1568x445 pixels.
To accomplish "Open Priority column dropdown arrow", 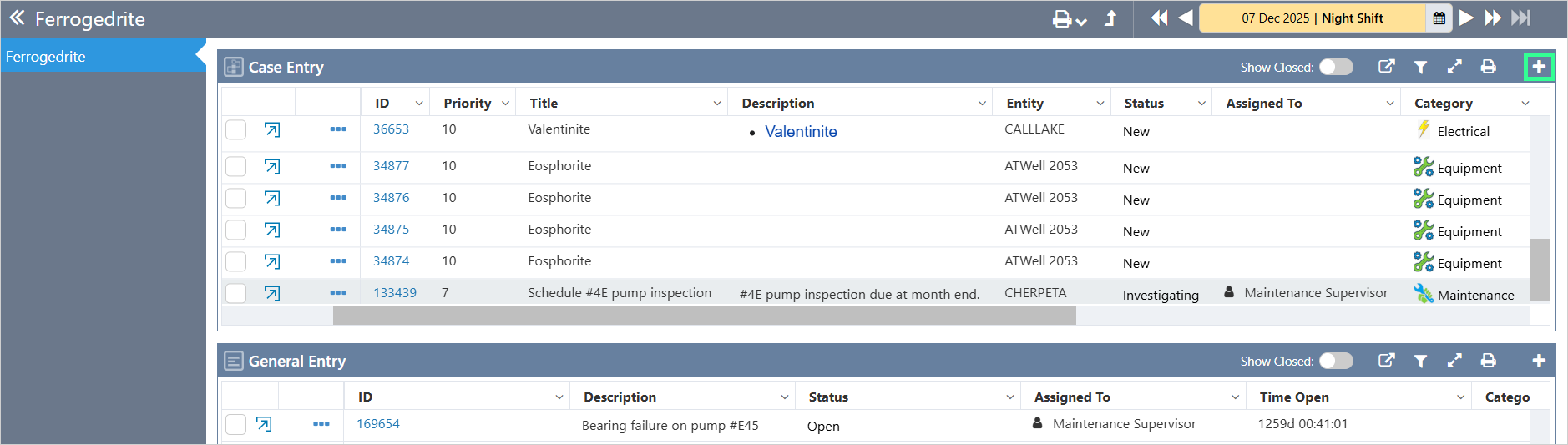I will tap(505, 104).
